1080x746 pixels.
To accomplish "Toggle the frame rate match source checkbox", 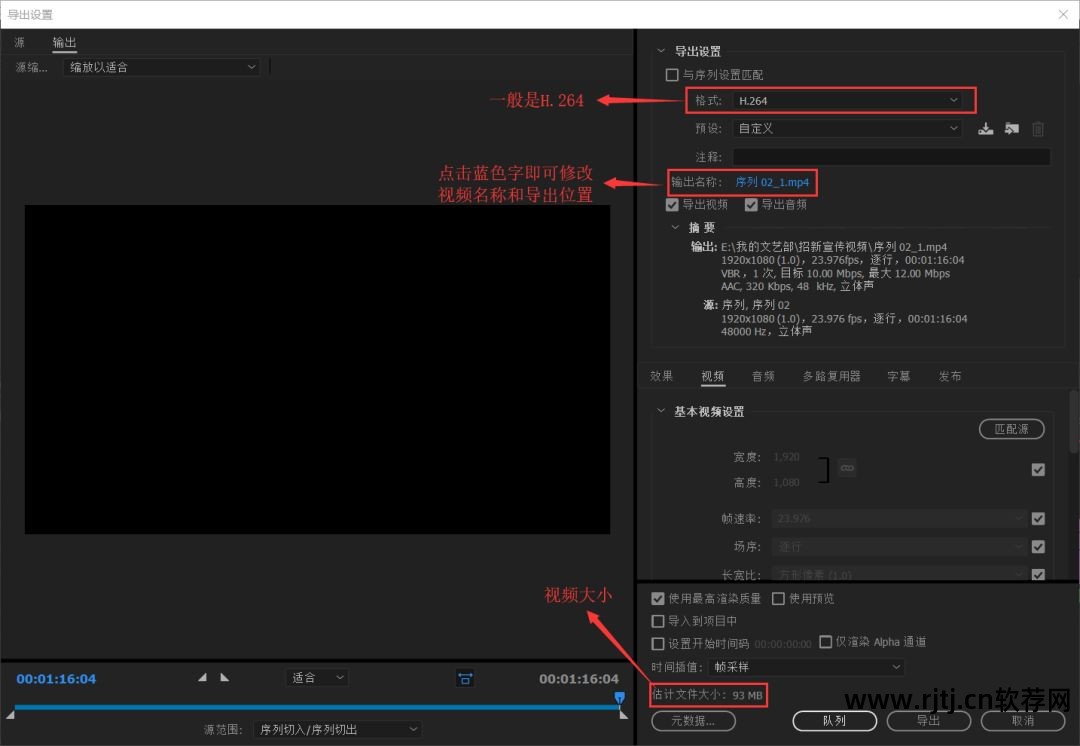I will coord(1039,519).
